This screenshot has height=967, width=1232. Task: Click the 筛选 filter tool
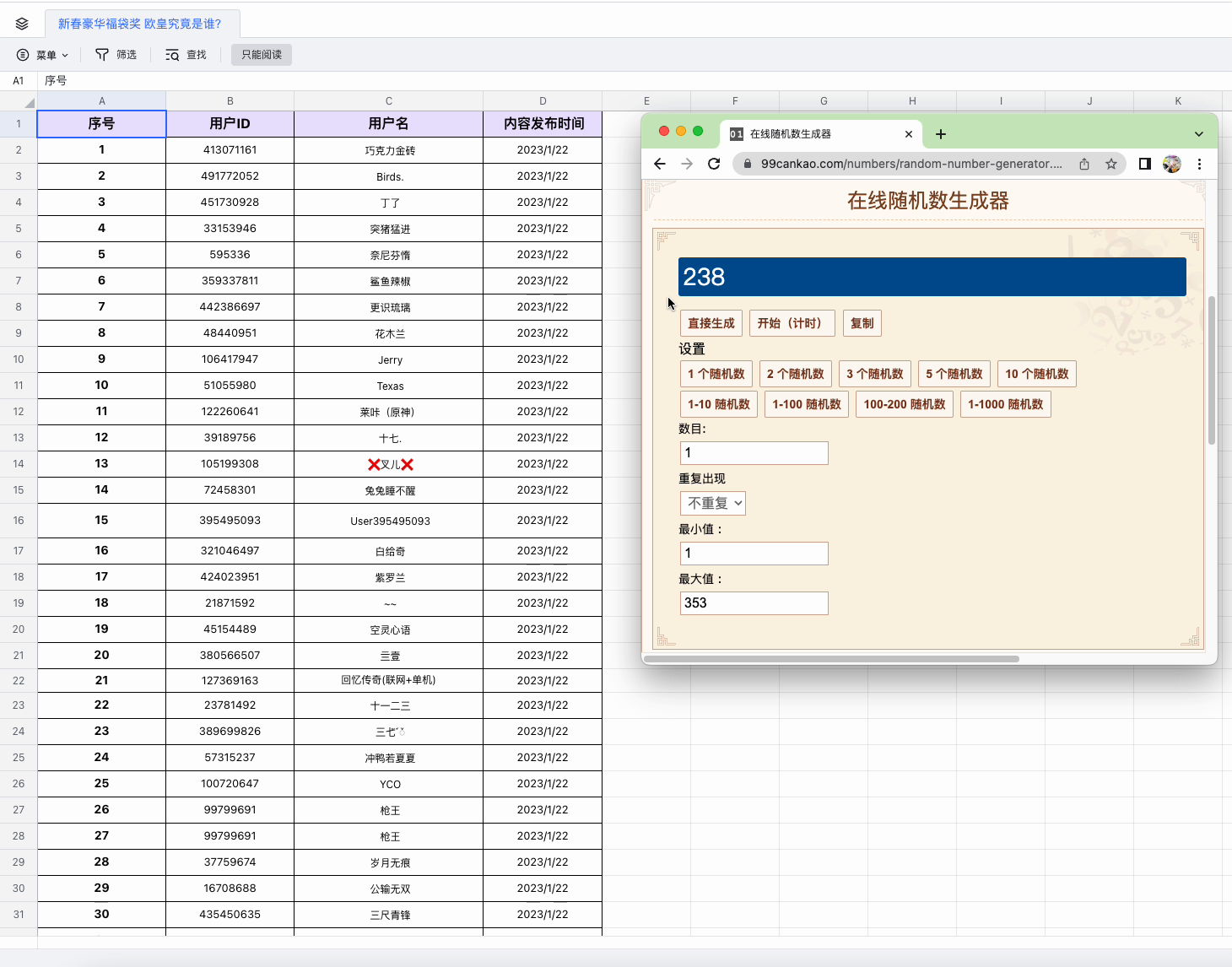coord(116,55)
